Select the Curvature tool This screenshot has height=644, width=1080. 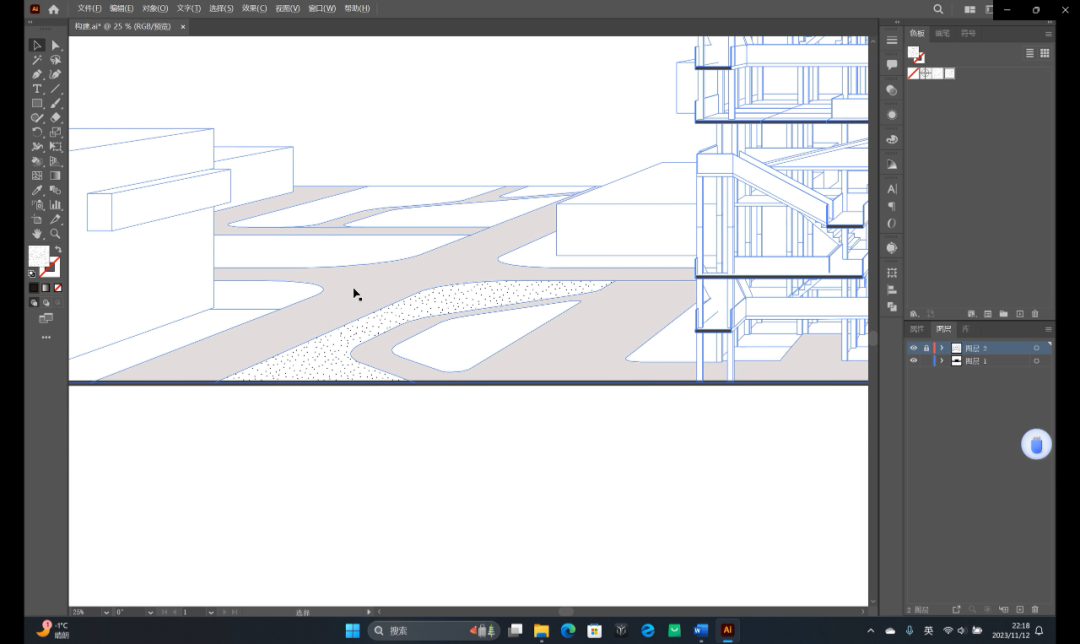pyautogui.click(x=56, y=74)
